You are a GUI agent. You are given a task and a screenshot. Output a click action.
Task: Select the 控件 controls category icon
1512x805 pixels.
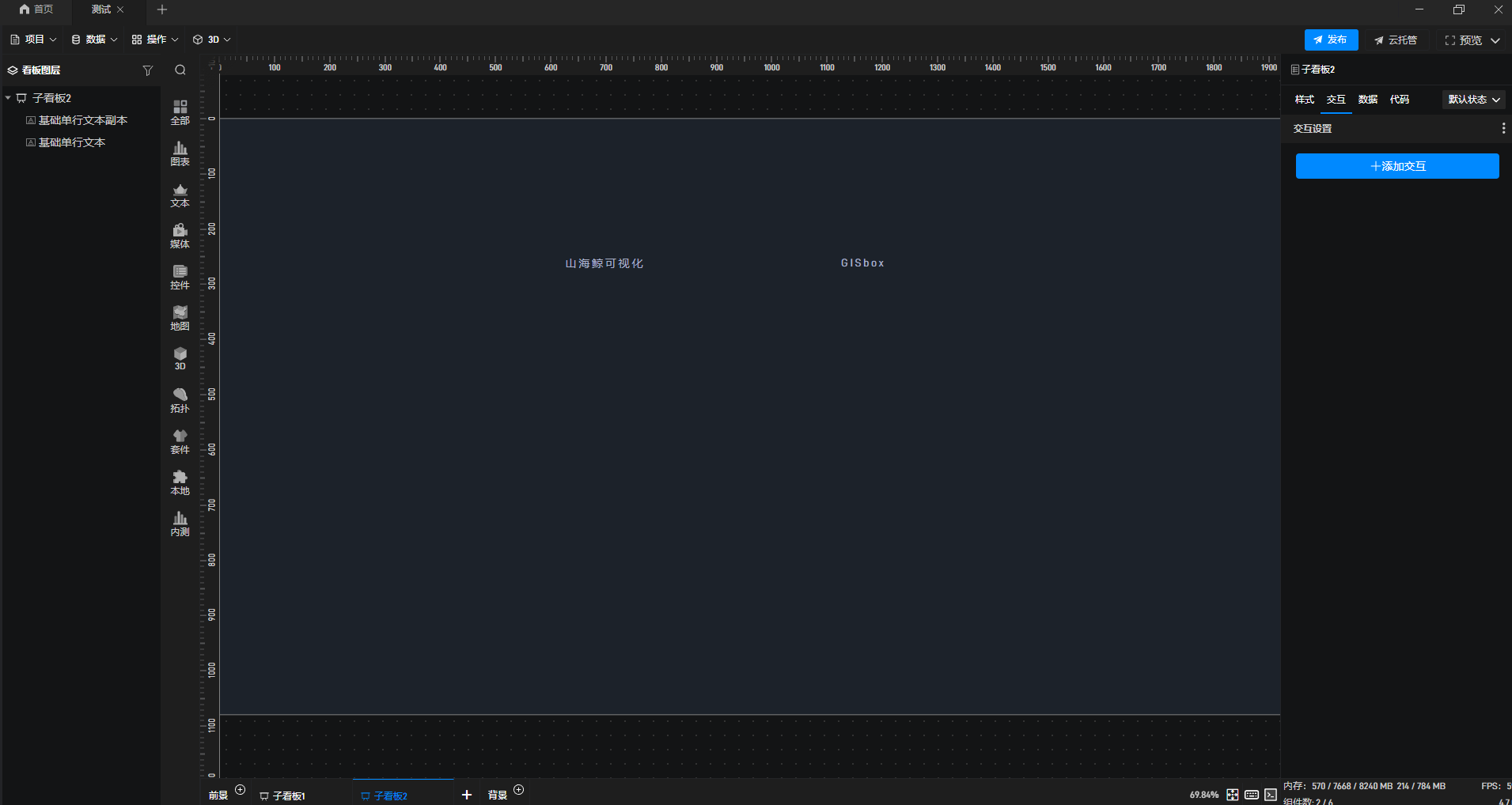click(x=180, y=277)
